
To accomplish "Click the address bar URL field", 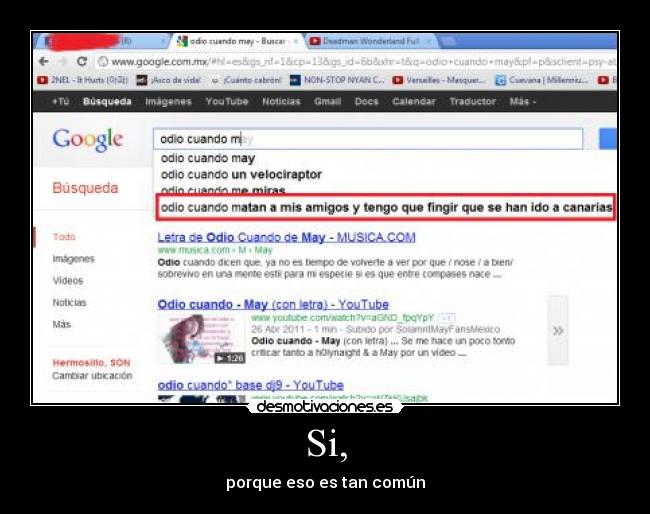I will pyautogui.click(x=357, y=62).
